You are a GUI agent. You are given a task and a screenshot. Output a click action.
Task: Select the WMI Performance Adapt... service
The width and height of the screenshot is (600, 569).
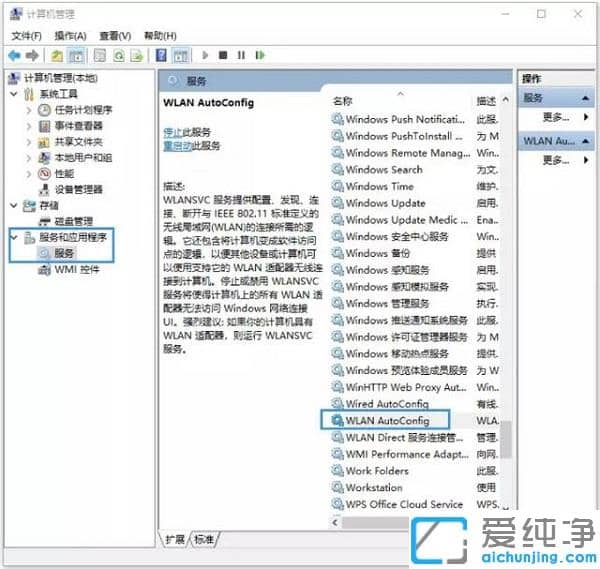pos(400,454)
